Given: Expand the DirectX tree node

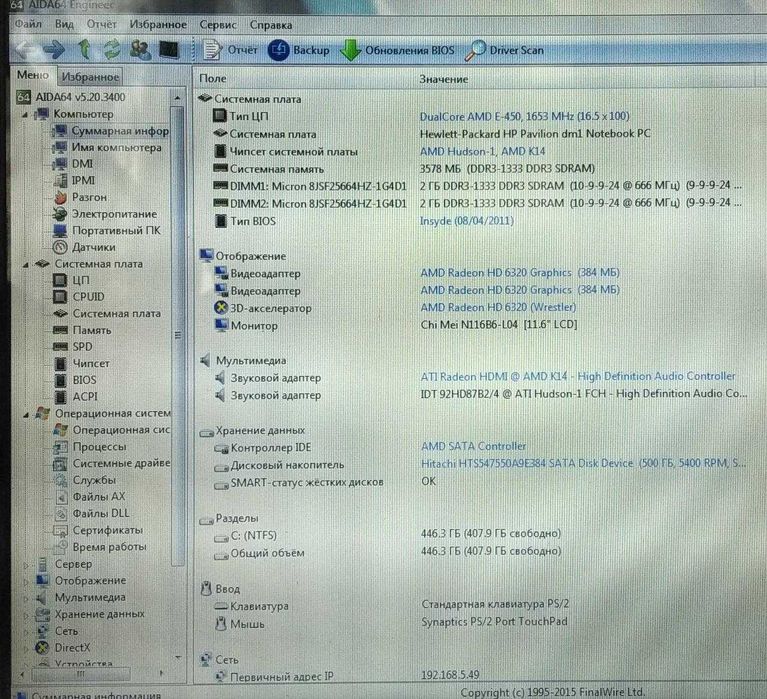Looking at the screenshot, I should point(26,649).
